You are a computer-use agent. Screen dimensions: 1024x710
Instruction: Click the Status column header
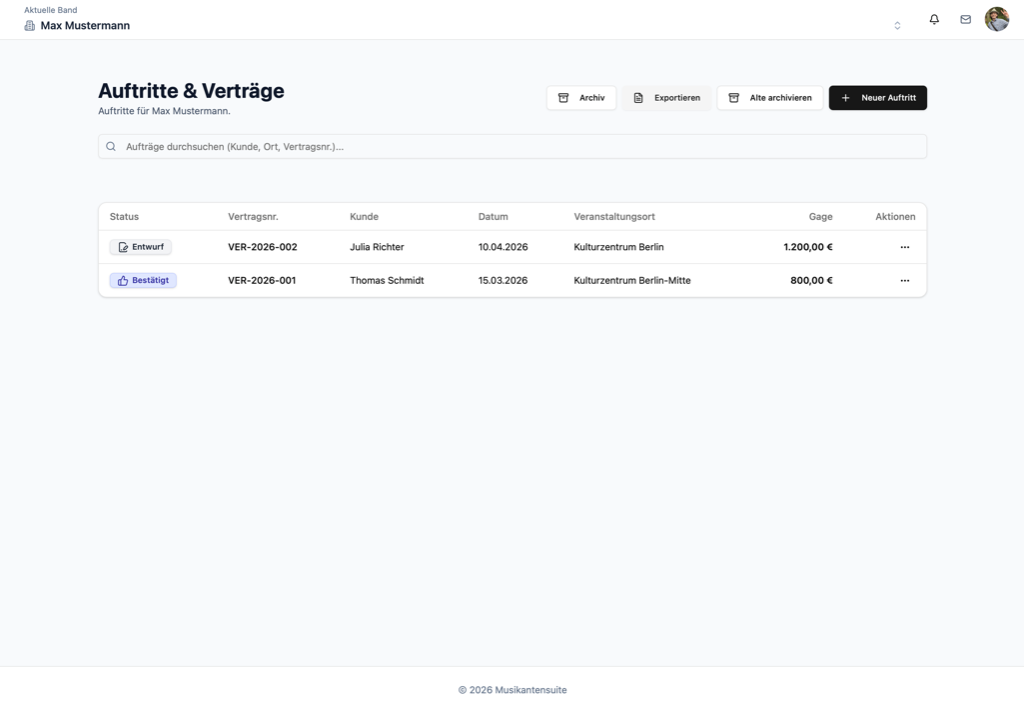(x=124, y=216)
